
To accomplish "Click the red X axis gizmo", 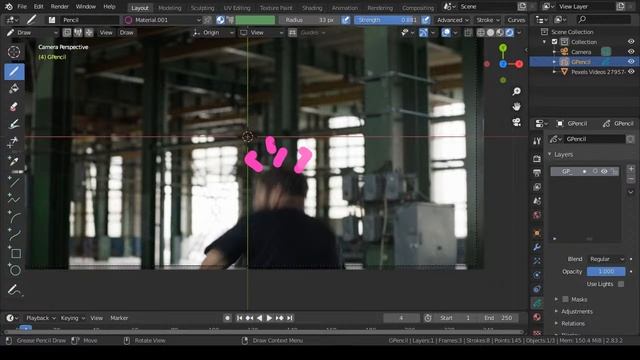I will coord(519,64).
